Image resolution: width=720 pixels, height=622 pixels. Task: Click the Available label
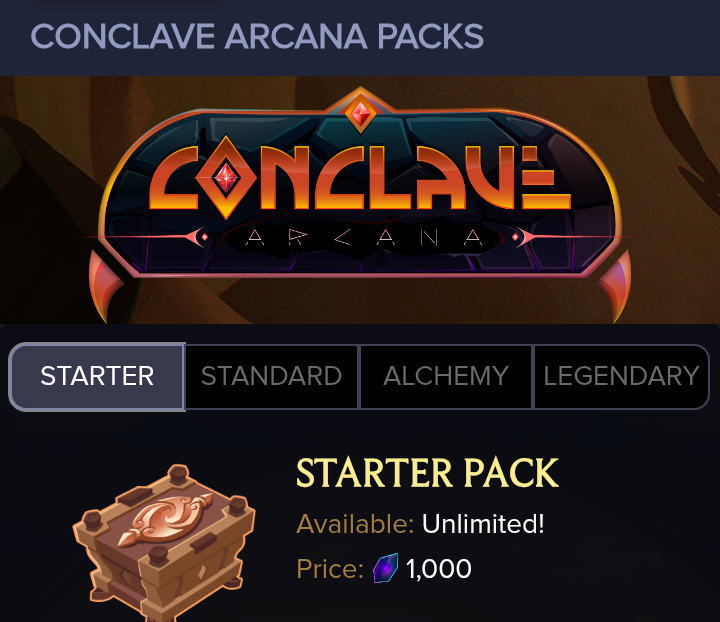coord(355,524)
